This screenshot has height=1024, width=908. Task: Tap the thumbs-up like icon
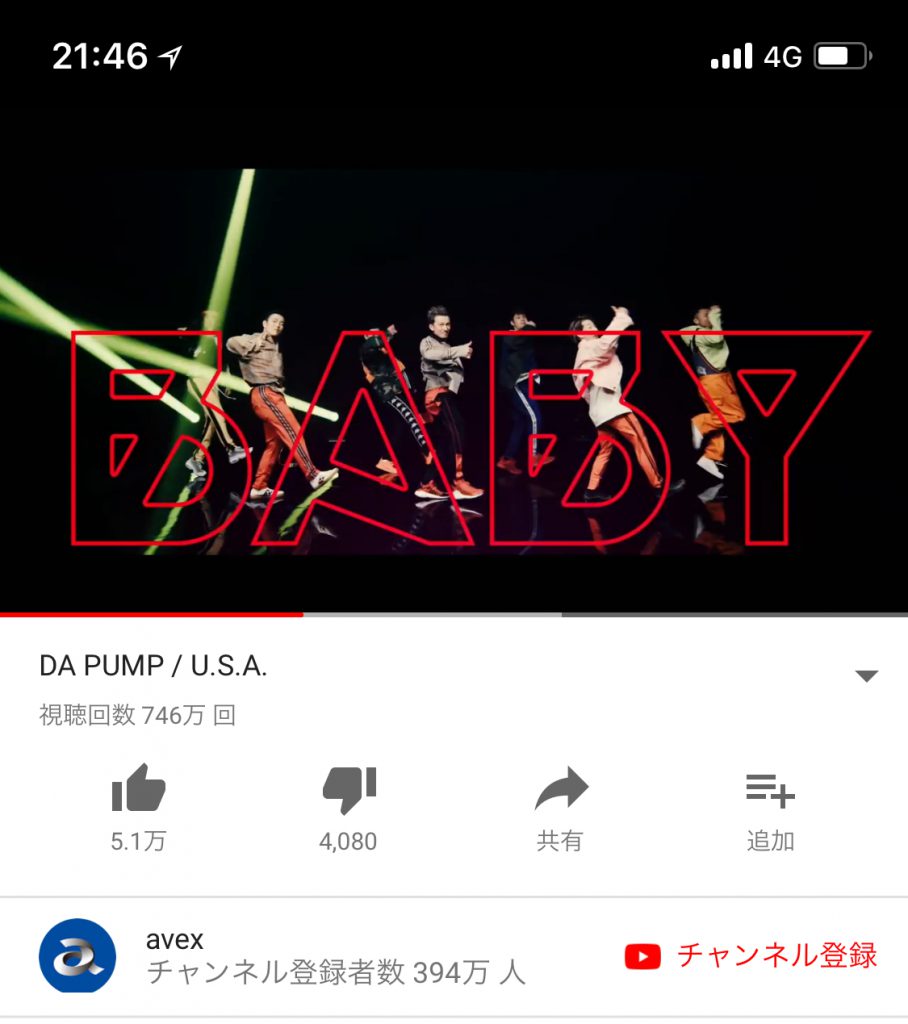[x=138, y=788]
